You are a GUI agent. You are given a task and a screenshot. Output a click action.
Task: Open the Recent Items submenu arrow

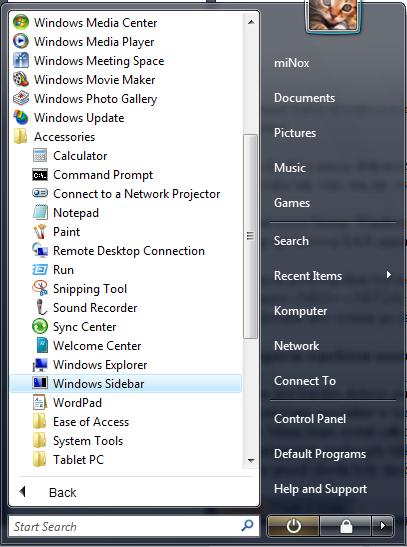click(389, 275)
